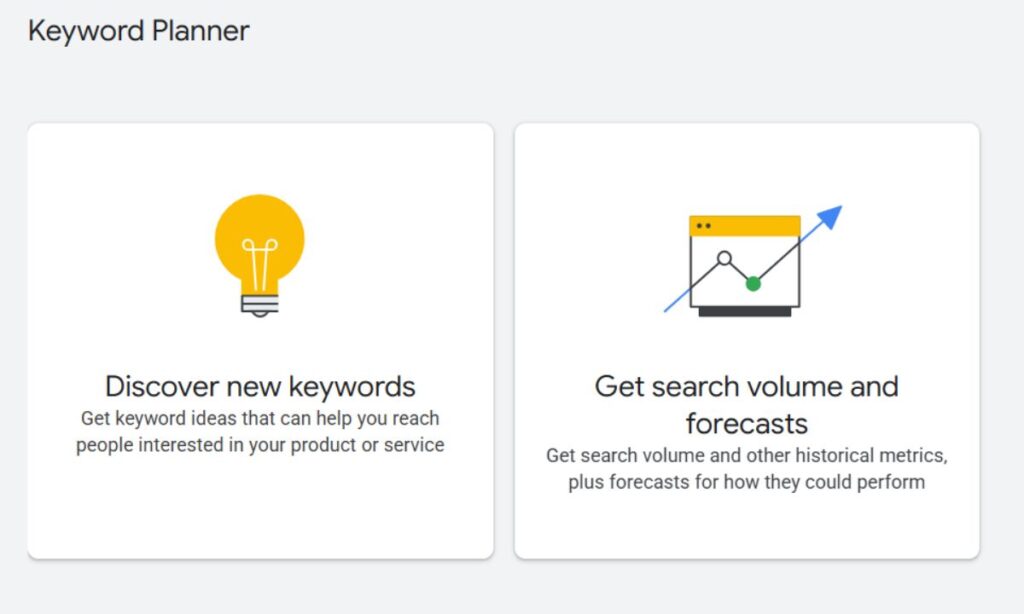
Task: Click the lightbulb base in the illustration
Action: coord(259,305)
